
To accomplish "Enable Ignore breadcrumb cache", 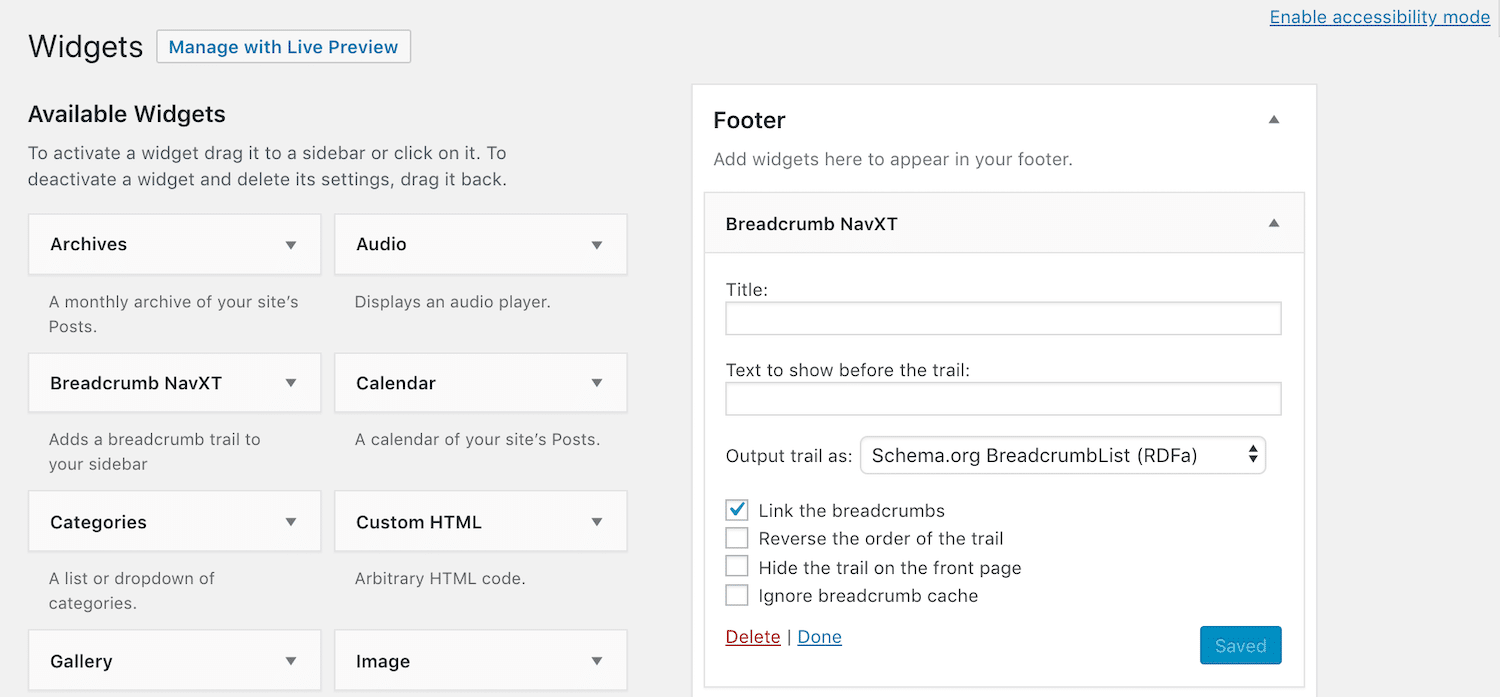I will pyautogui.click(x=737, y=594).
